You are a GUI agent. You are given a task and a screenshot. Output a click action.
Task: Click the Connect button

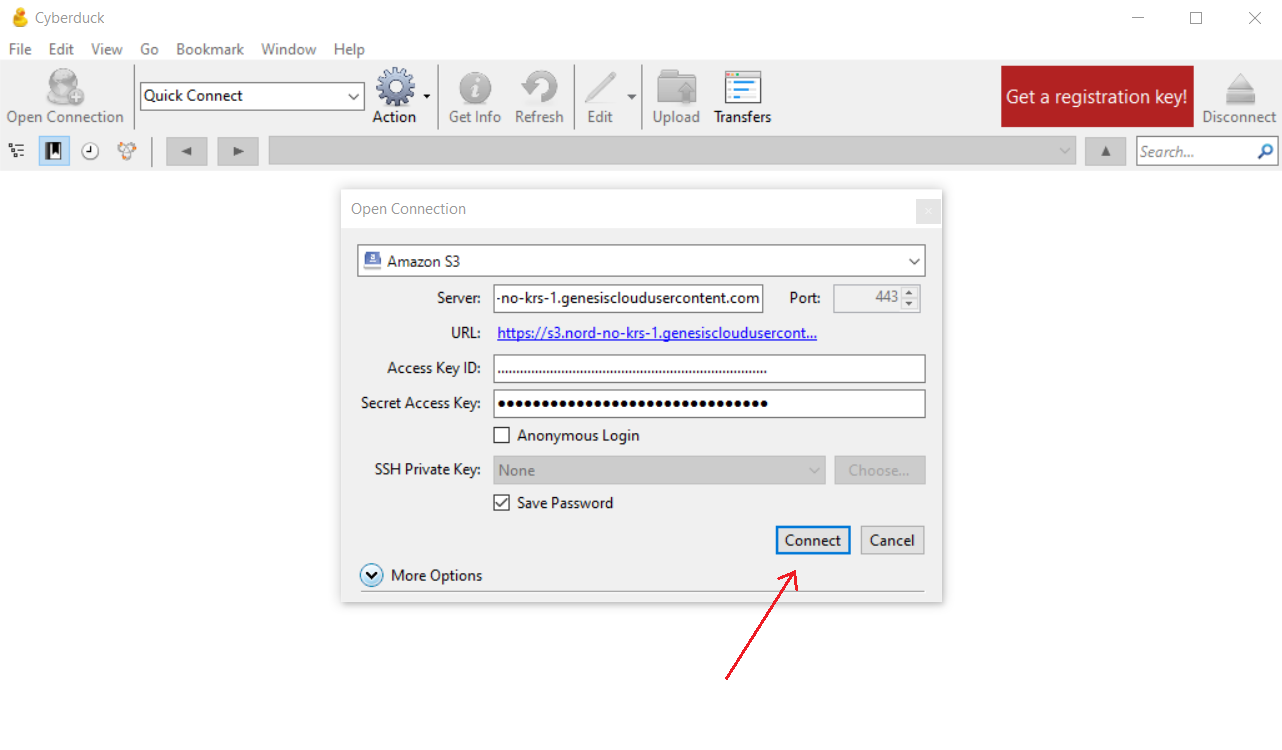pos(813,540)
